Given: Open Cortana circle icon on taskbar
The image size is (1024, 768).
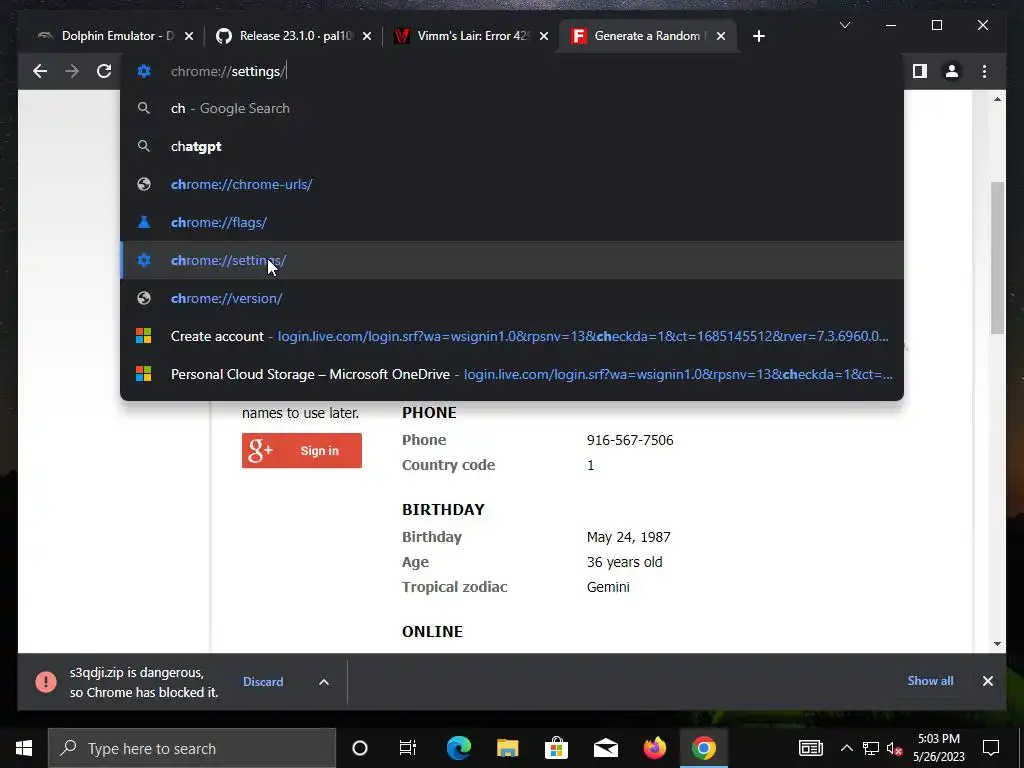Looking at the screenshot, I should pyautogui.click(x=359, y=748).
